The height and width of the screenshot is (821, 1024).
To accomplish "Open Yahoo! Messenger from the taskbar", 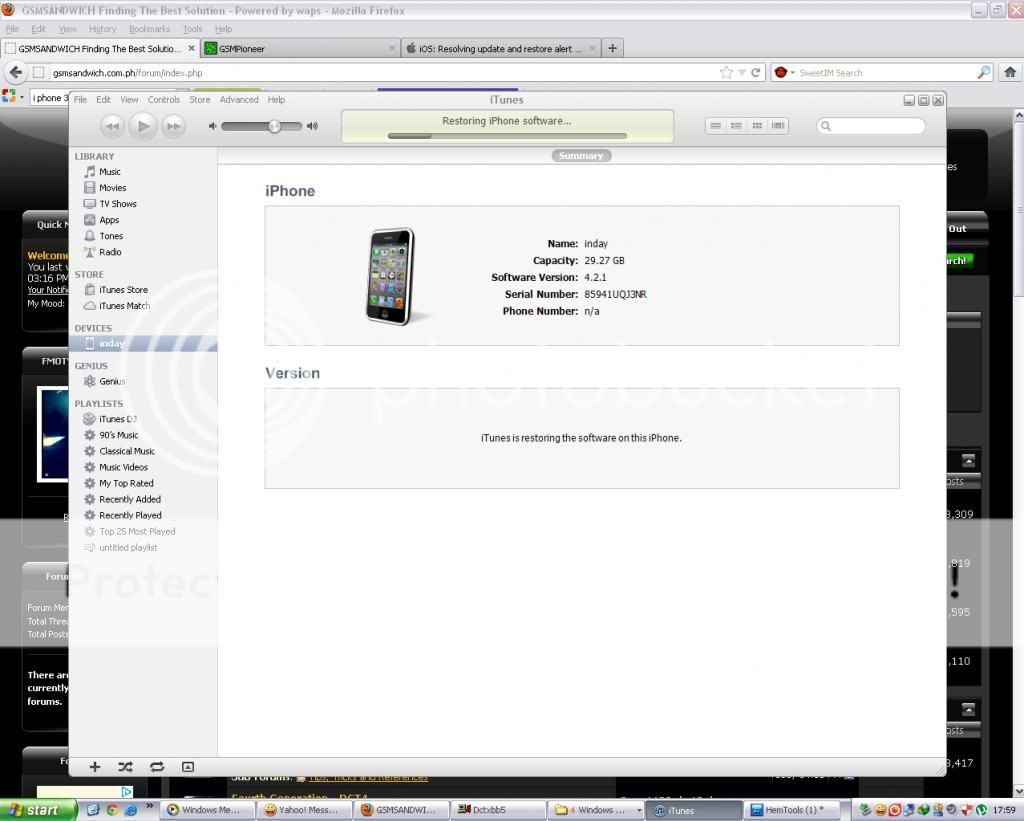I will (303, 810).
